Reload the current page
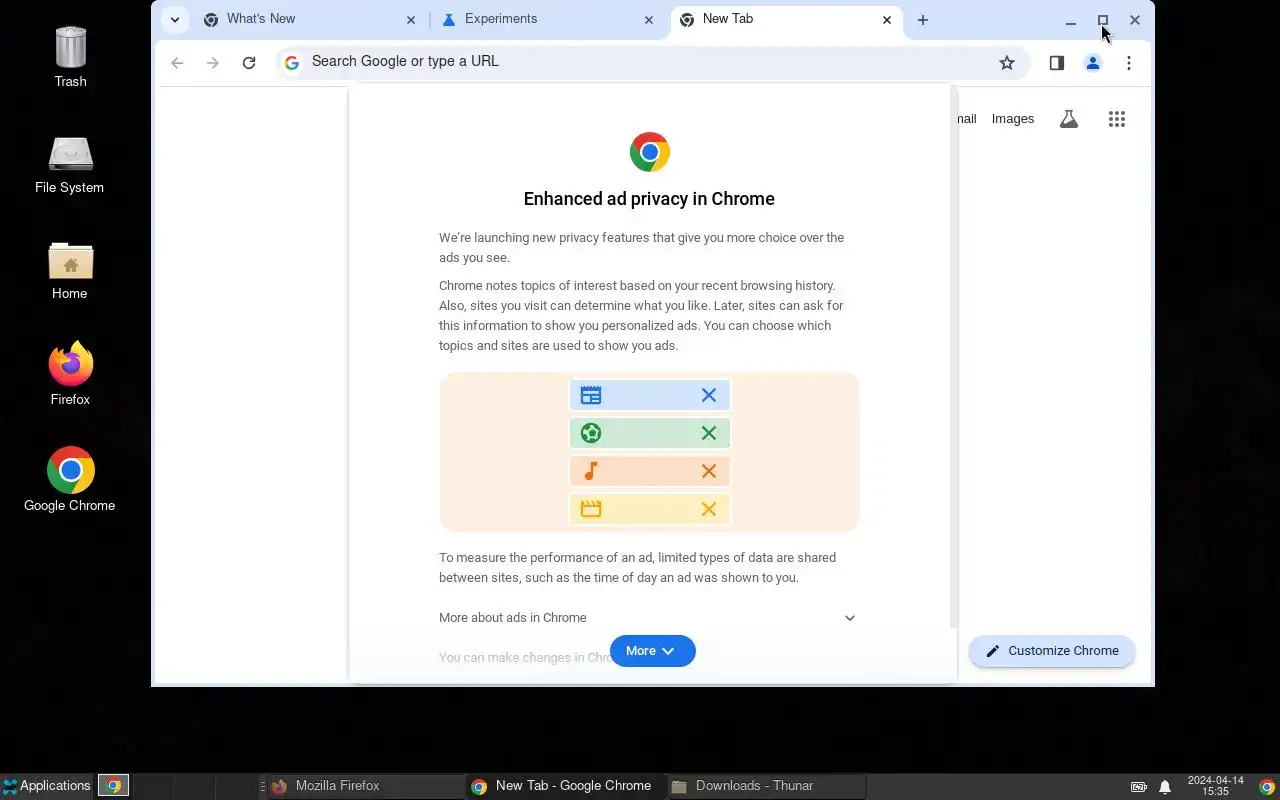This screenshot has width=1280, height=800. click(249, 63)
